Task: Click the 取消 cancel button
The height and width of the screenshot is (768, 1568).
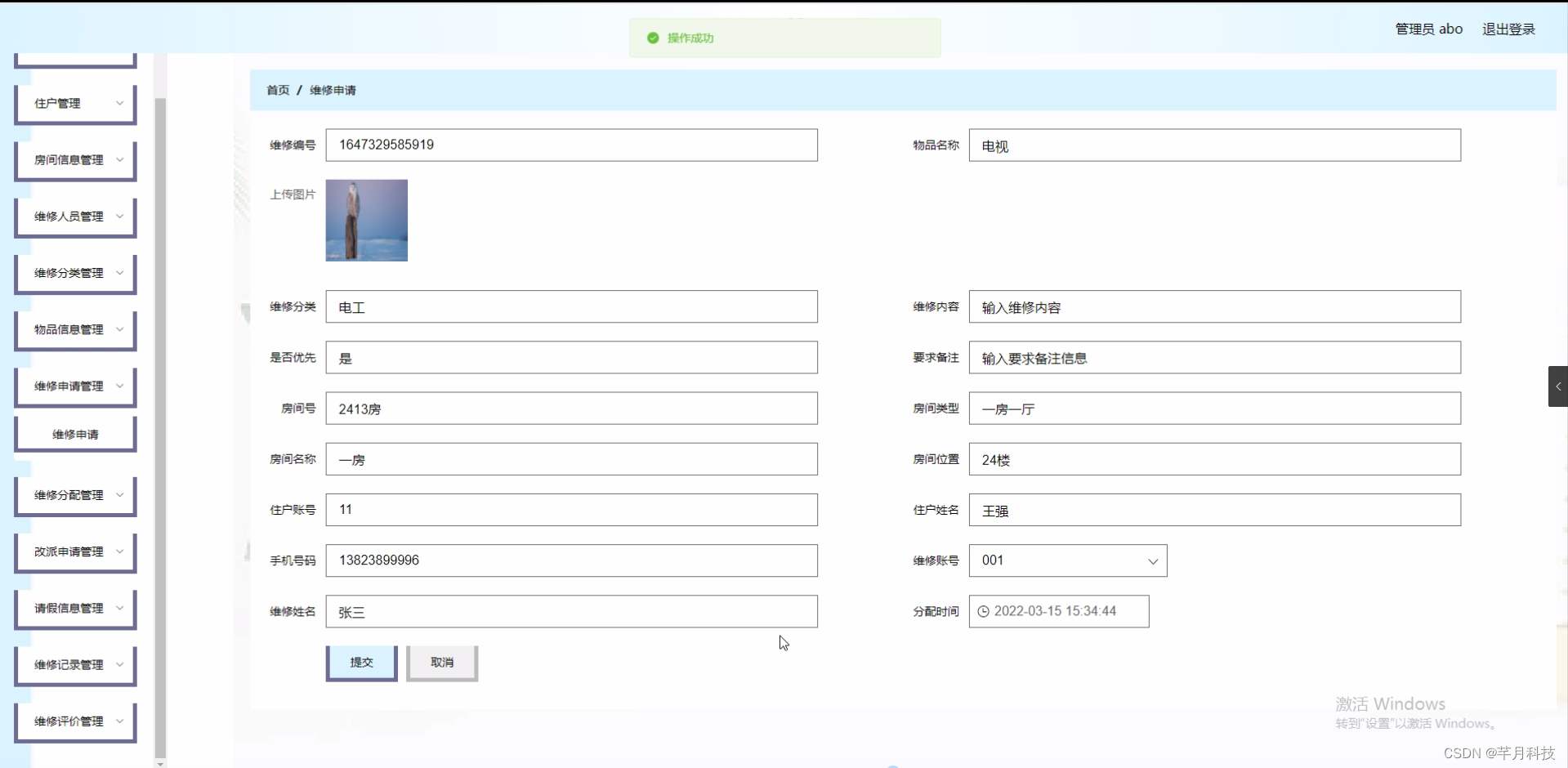Action: (441, 663)
